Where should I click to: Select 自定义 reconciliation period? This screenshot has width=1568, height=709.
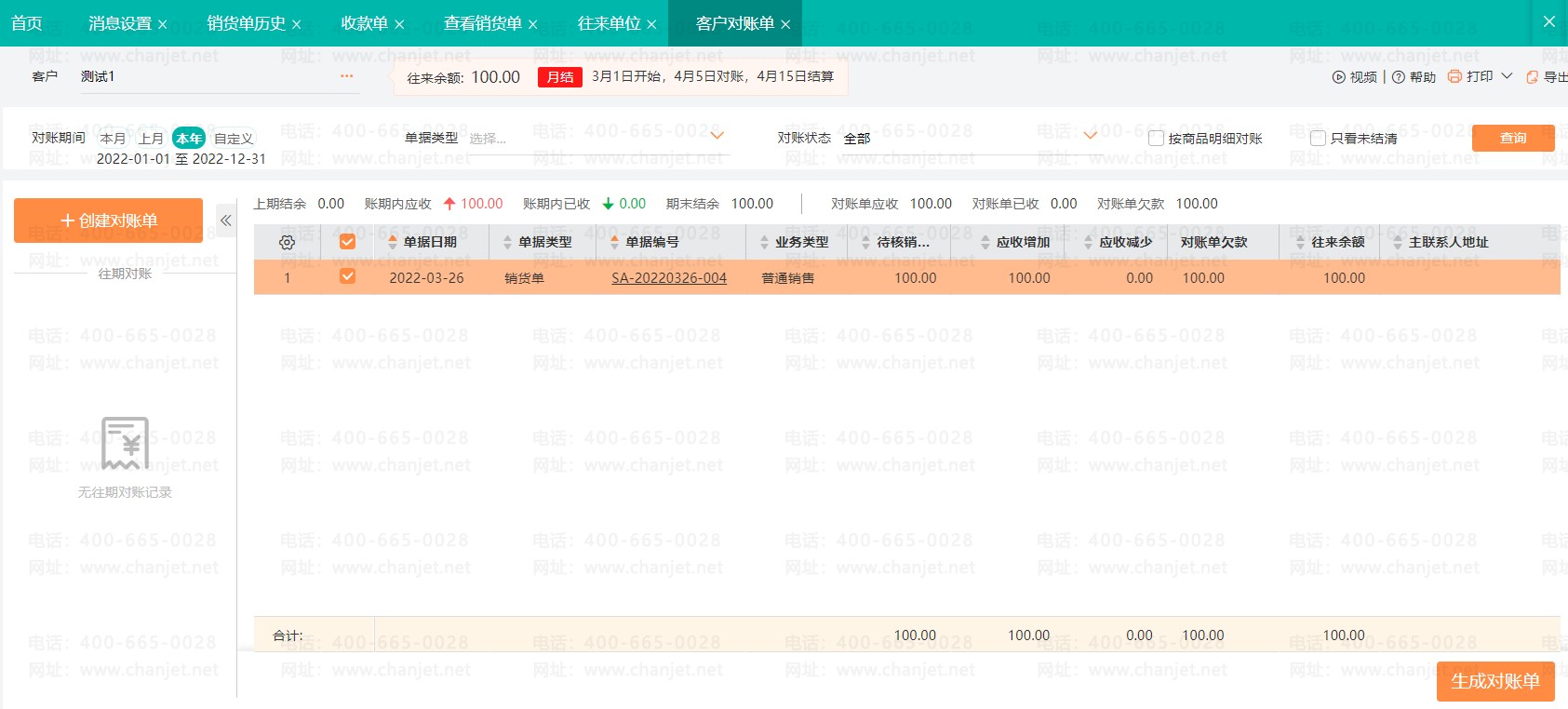(234, 139)
